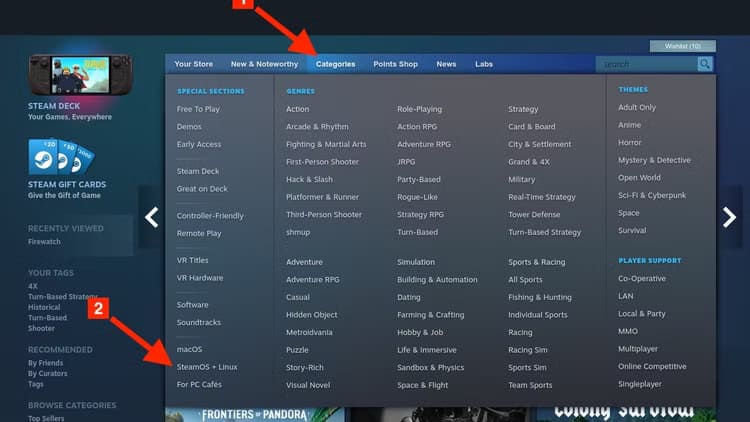Open the Categories tab
This screenshot has width=750, height=422.
335,64
